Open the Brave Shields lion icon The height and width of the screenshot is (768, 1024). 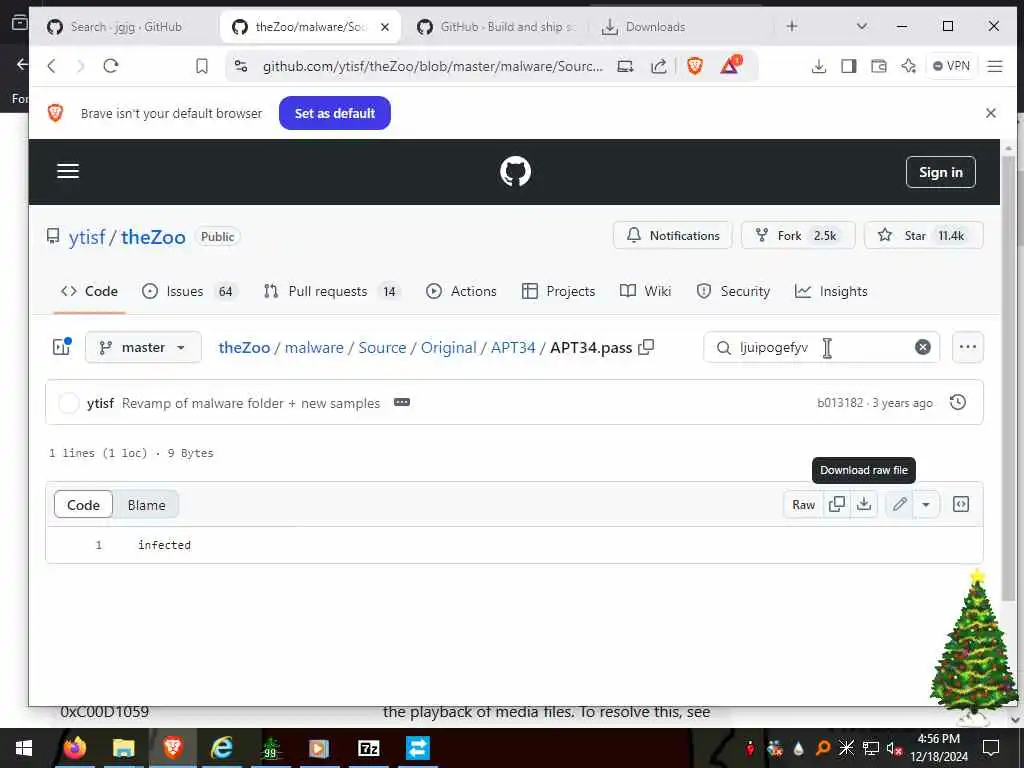[x=695, y=65]
